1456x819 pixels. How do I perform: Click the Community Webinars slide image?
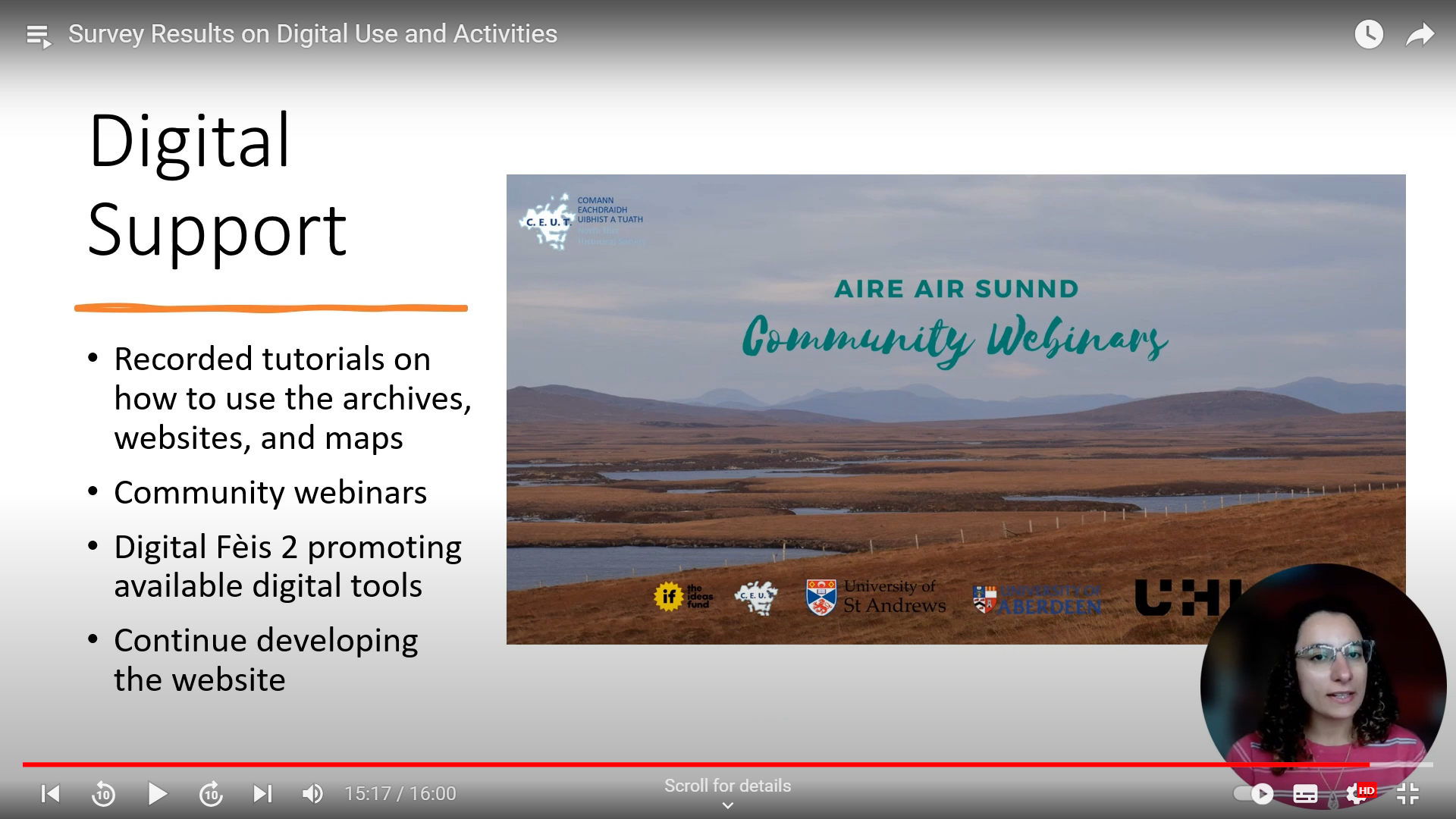tap(955, 409)
